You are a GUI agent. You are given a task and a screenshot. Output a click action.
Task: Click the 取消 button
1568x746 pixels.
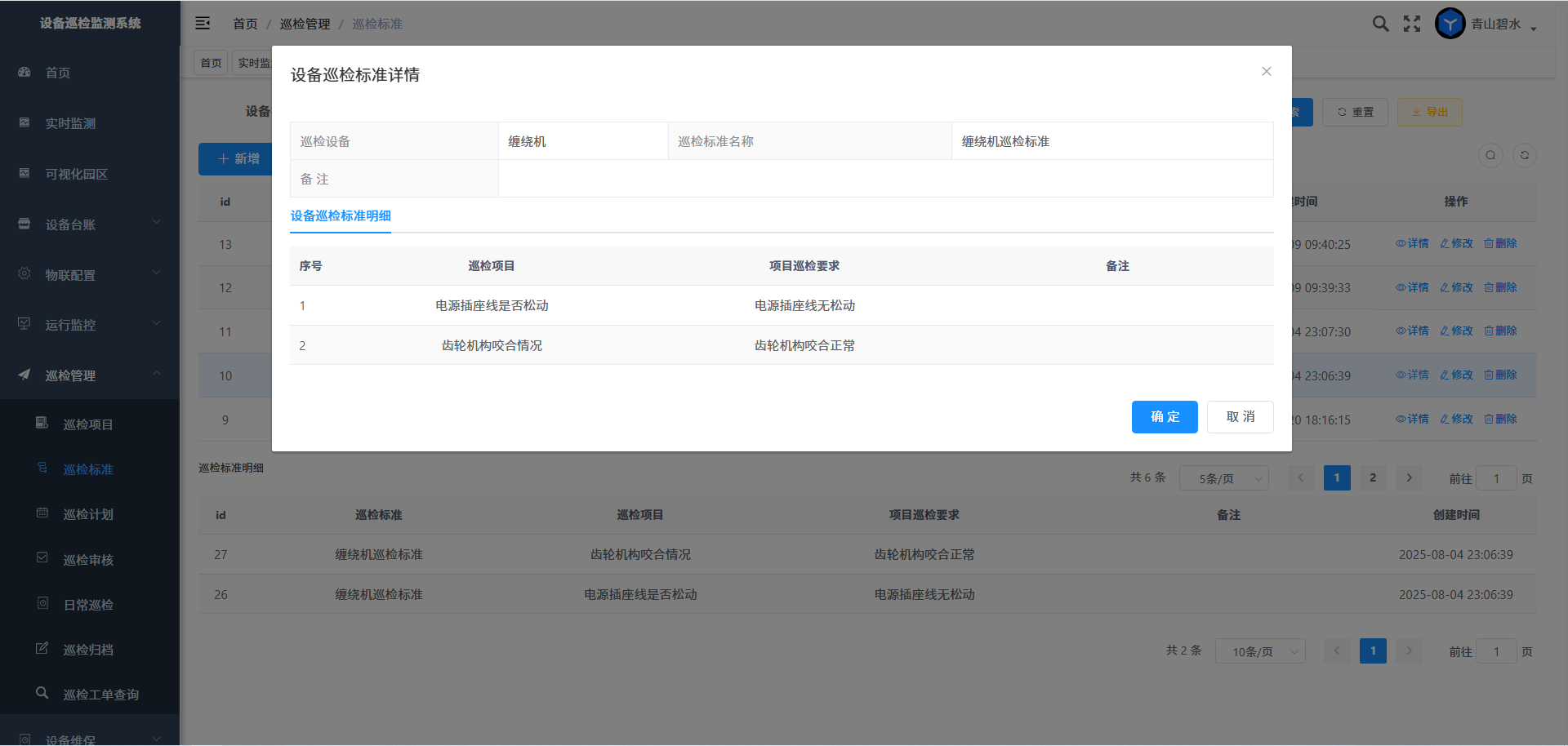pyautogui.click(x=1240, y=417)
